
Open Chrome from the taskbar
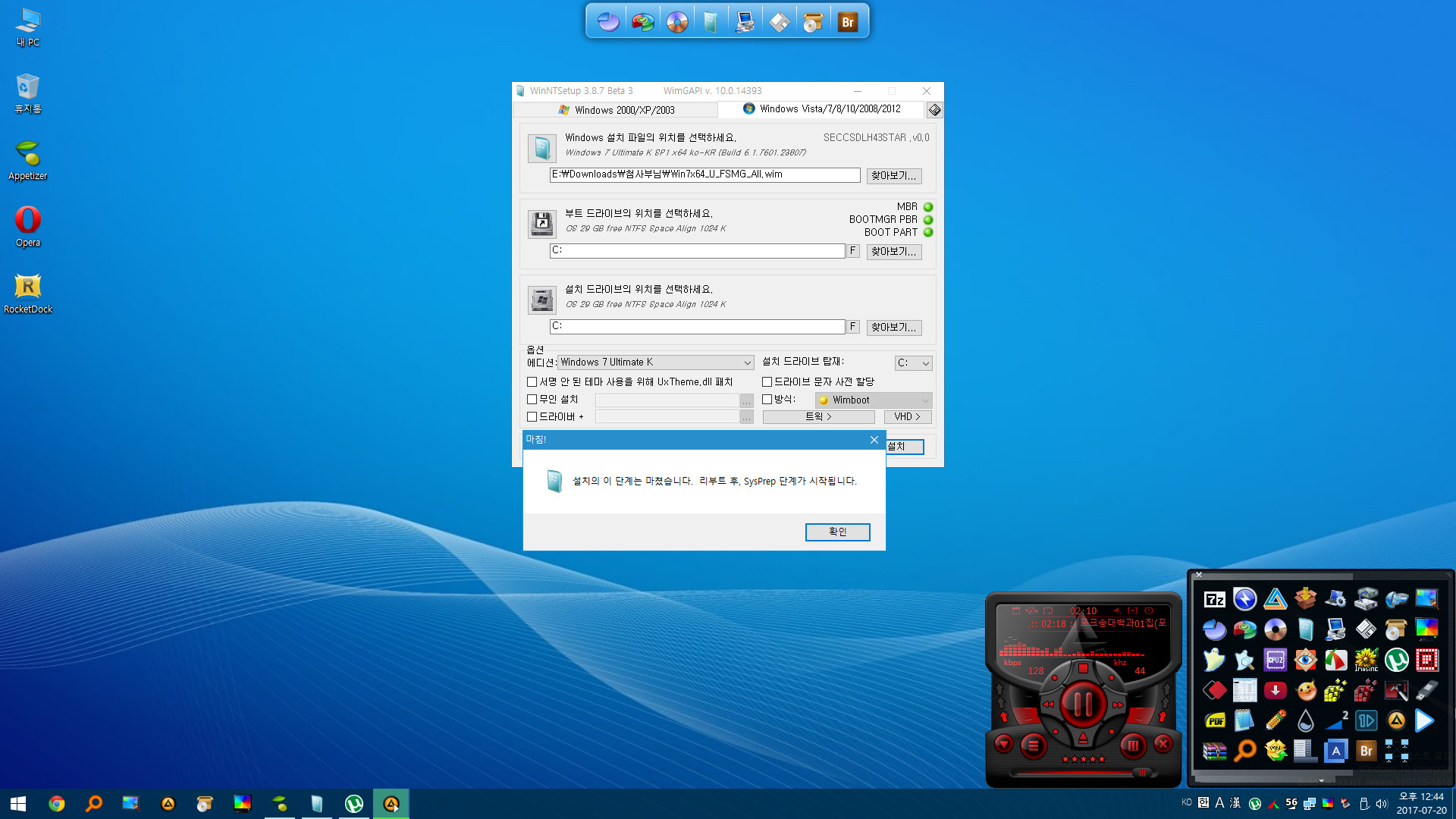click(57, 804)
